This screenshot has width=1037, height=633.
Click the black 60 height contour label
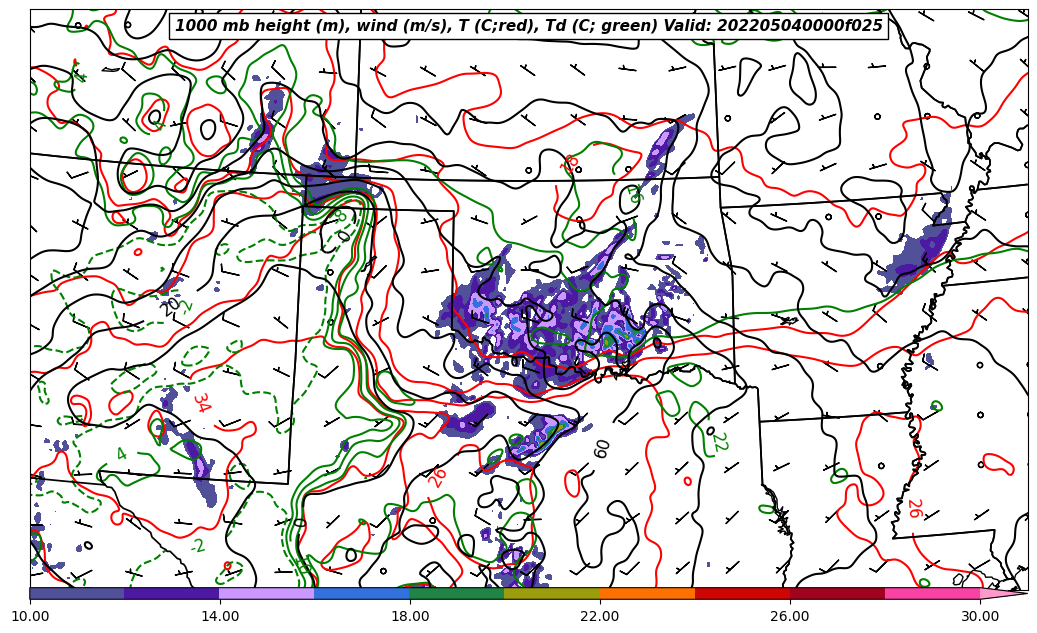click(601, 448)
